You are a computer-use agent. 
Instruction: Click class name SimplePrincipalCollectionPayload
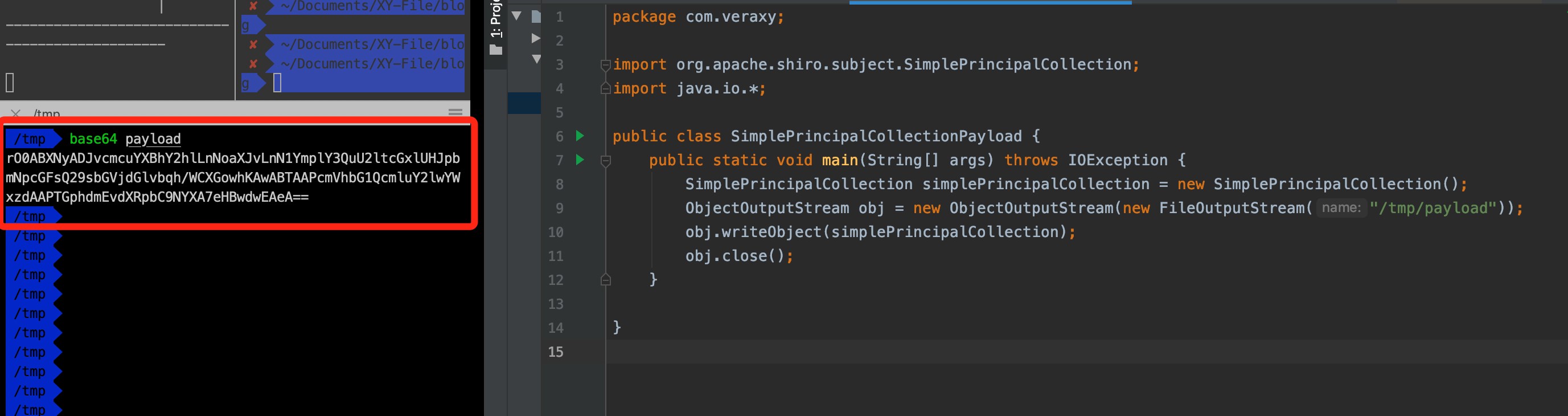(x=876, y=136)
